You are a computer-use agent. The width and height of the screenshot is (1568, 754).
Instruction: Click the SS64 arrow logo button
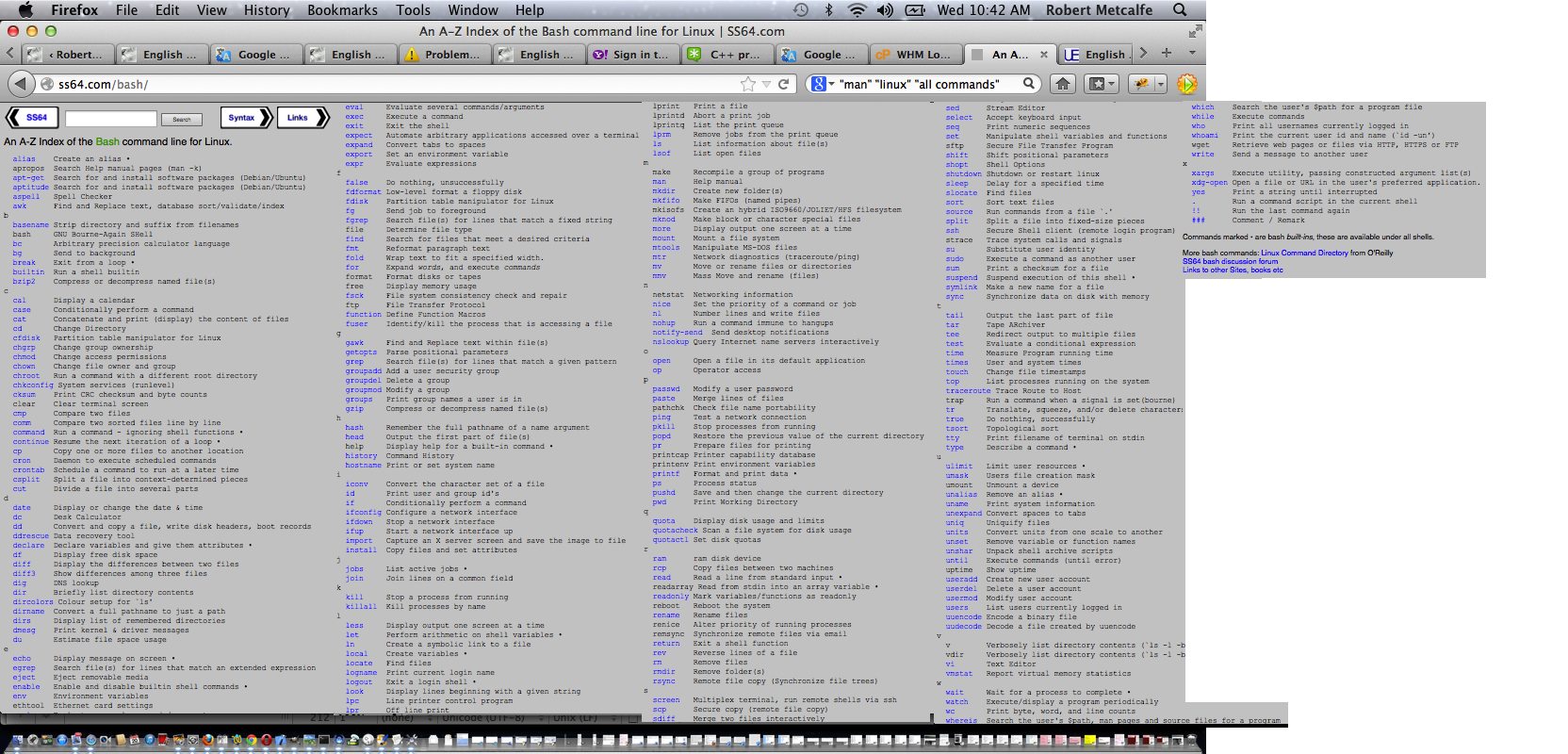[x=32, y=118]
